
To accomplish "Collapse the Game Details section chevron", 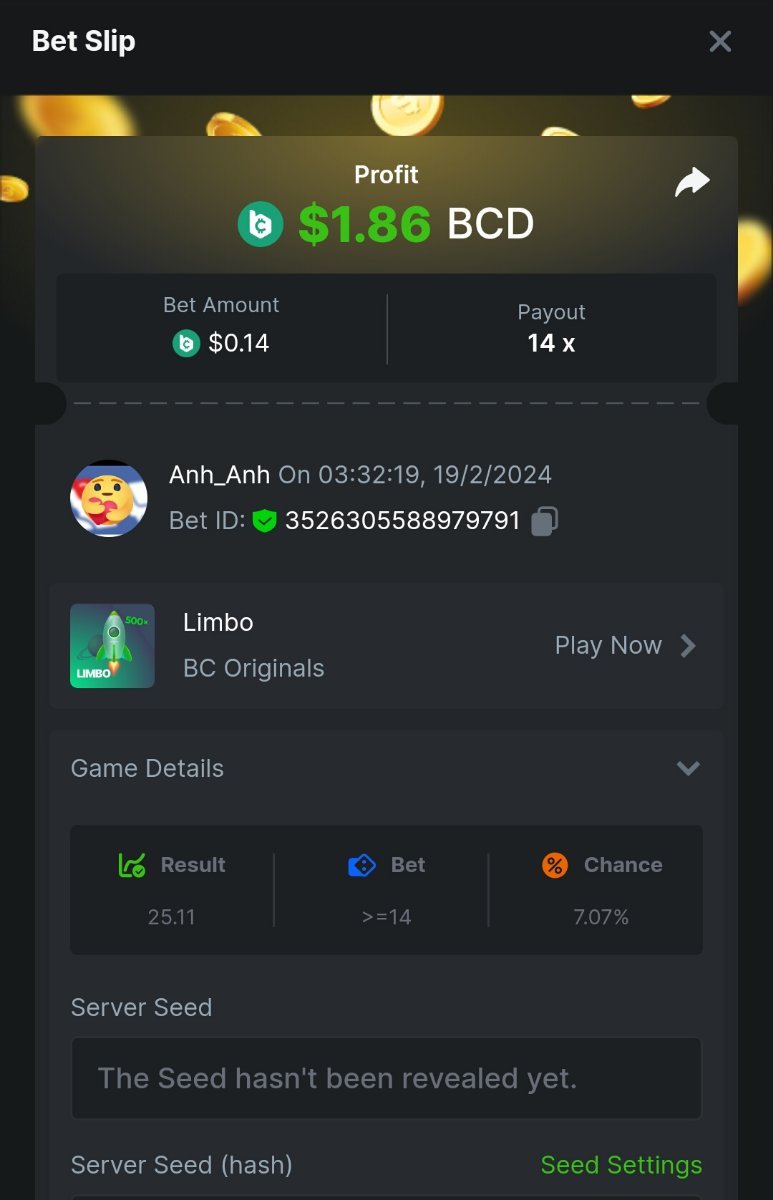I will point(688,768).
